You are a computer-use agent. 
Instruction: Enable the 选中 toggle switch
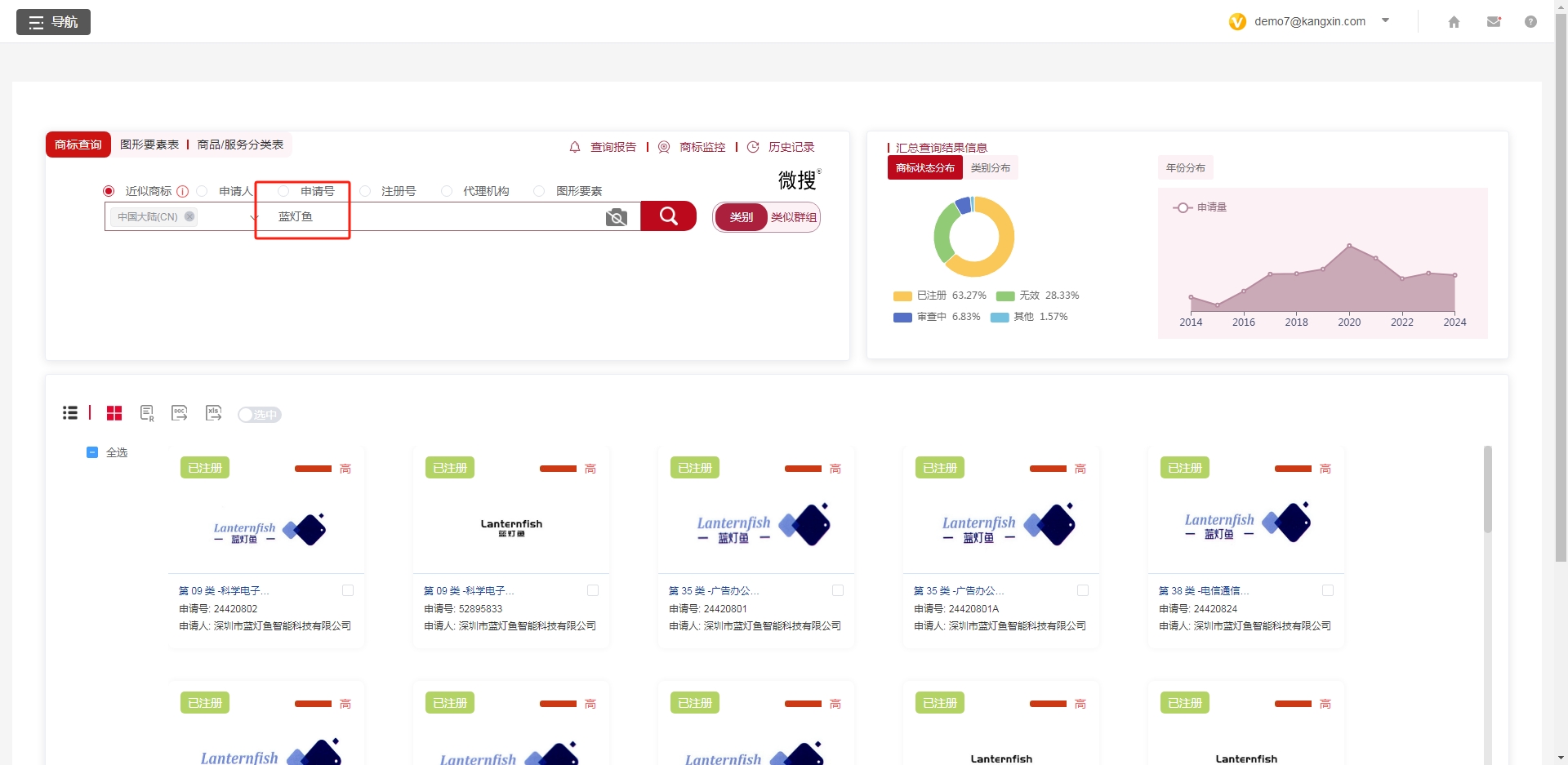click(x=259, y=415)
